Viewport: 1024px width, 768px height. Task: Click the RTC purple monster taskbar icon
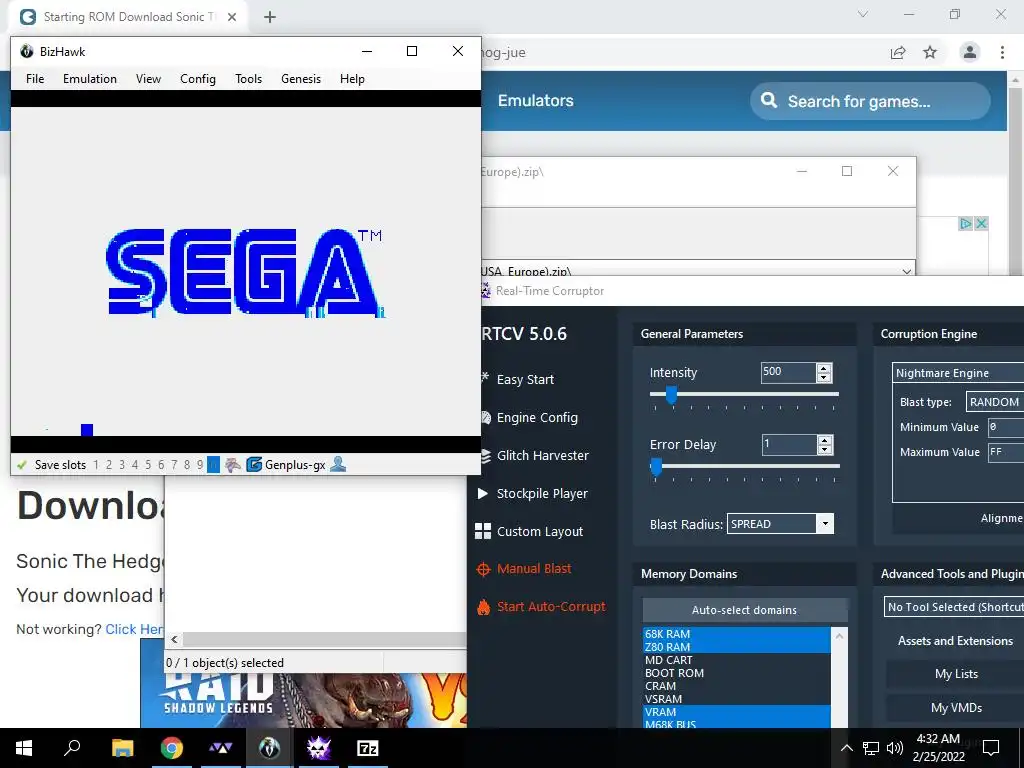319,748
